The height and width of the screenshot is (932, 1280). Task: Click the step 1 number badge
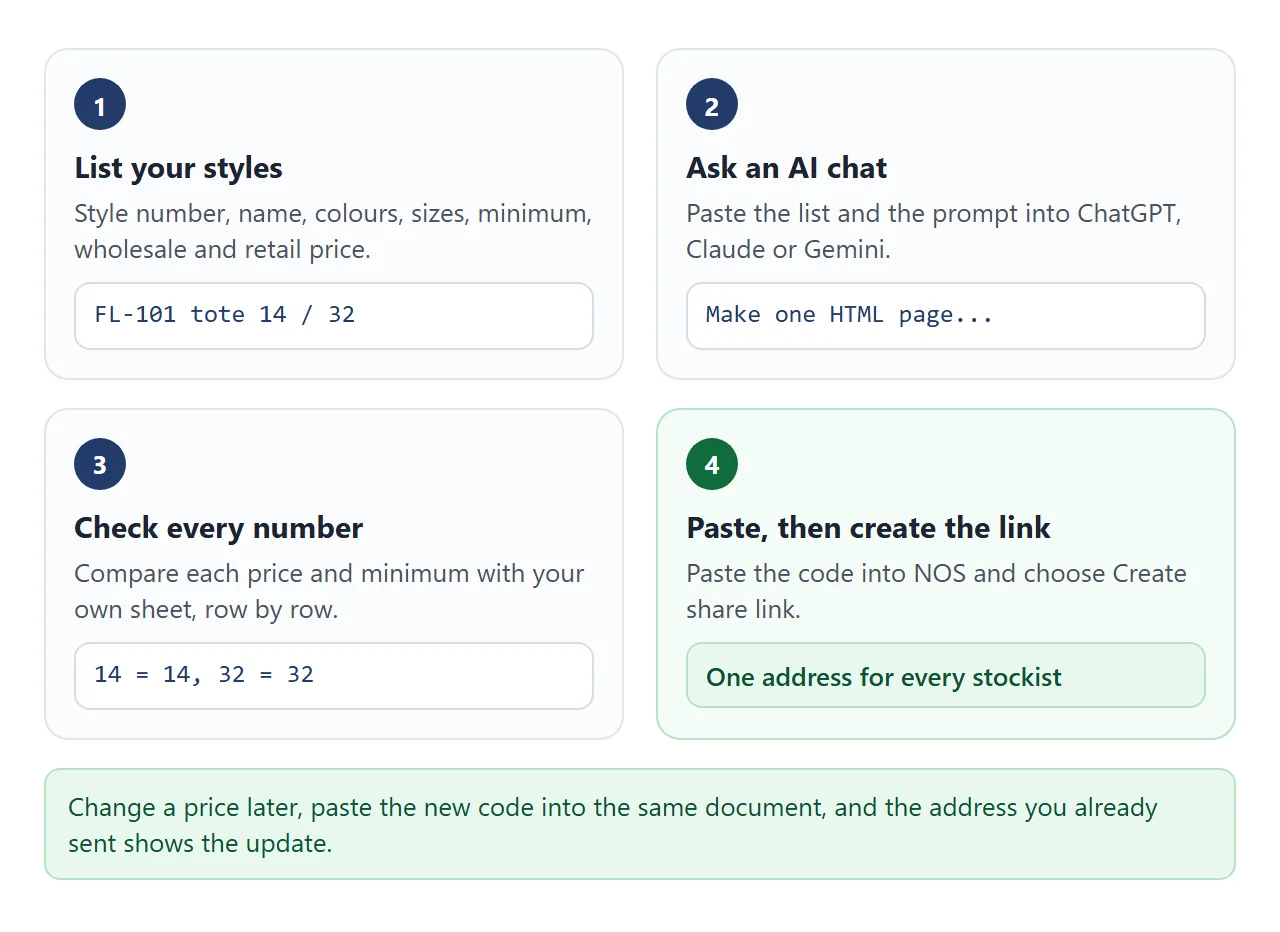coord(100,104)
